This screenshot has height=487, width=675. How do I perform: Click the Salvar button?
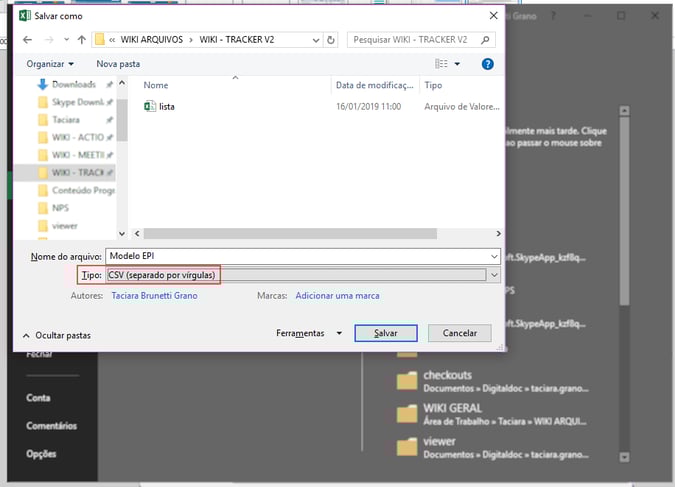click(x=386, y=333)
